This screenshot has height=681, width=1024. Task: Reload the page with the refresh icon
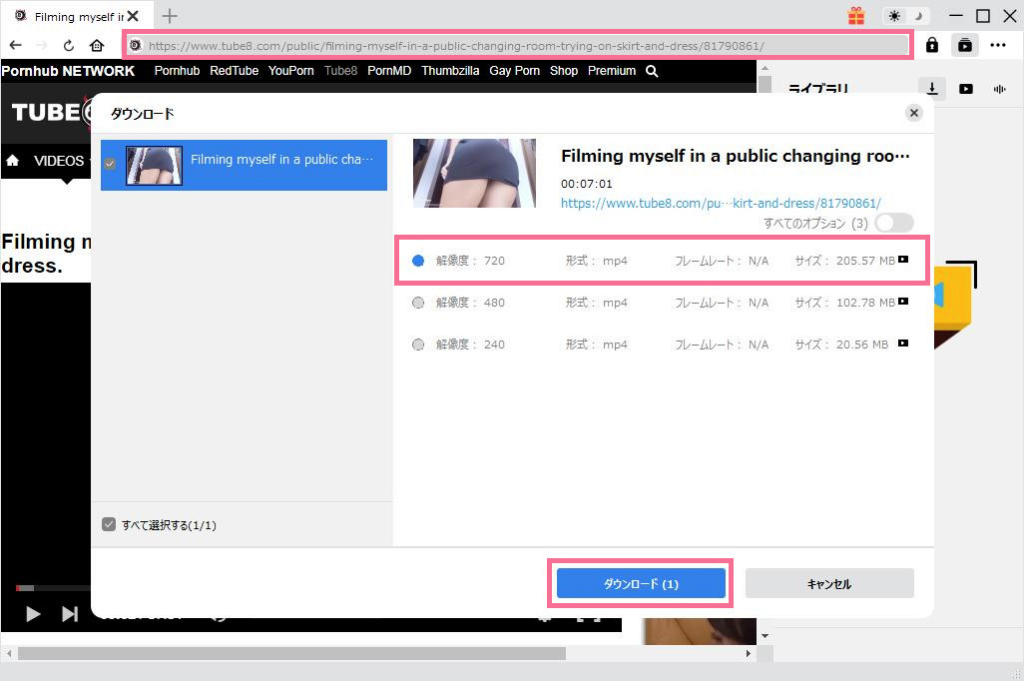[x=69, y=45]
